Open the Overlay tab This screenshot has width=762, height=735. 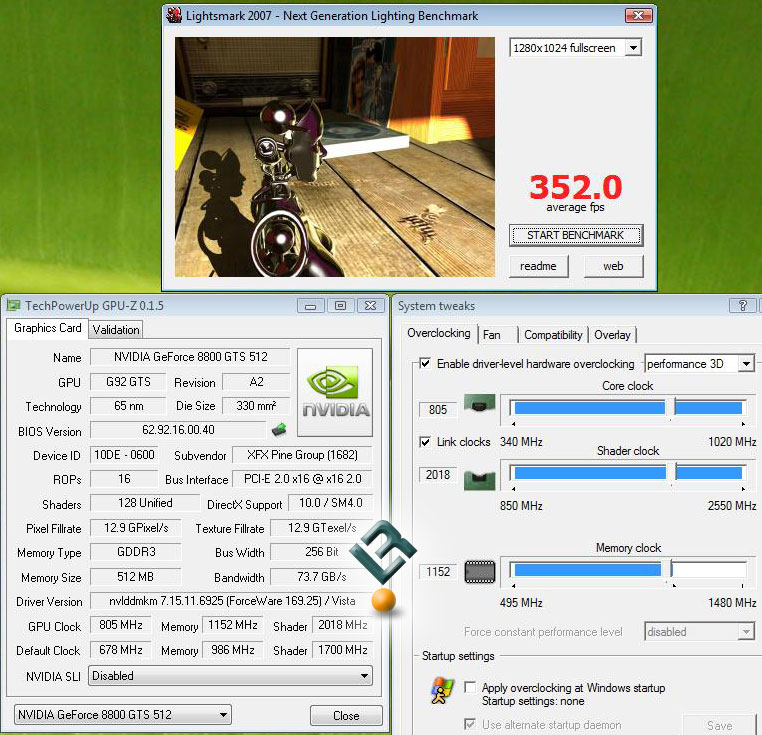(612, 335)
